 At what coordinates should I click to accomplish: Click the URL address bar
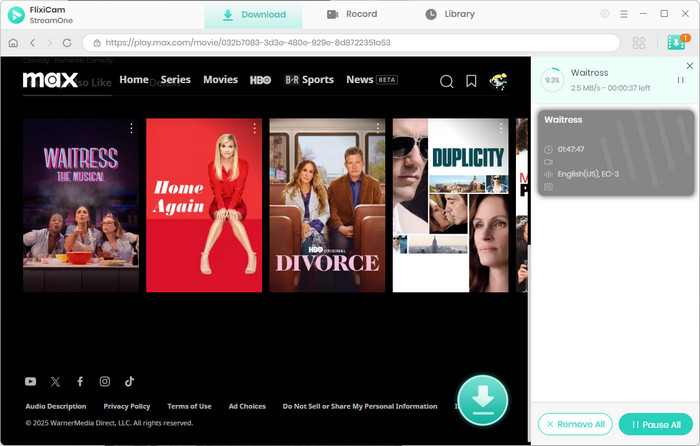[351, 43]
